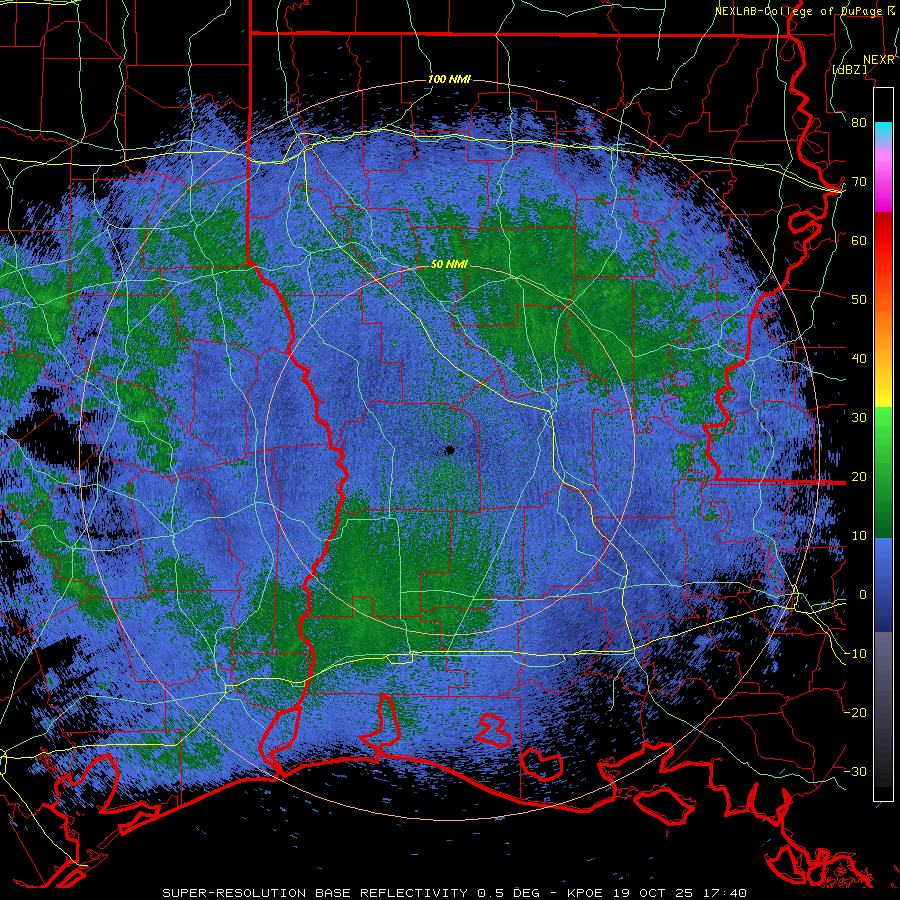Pick the red segment of the colorbar
This screenshot has height=900, width=900.
883,241
